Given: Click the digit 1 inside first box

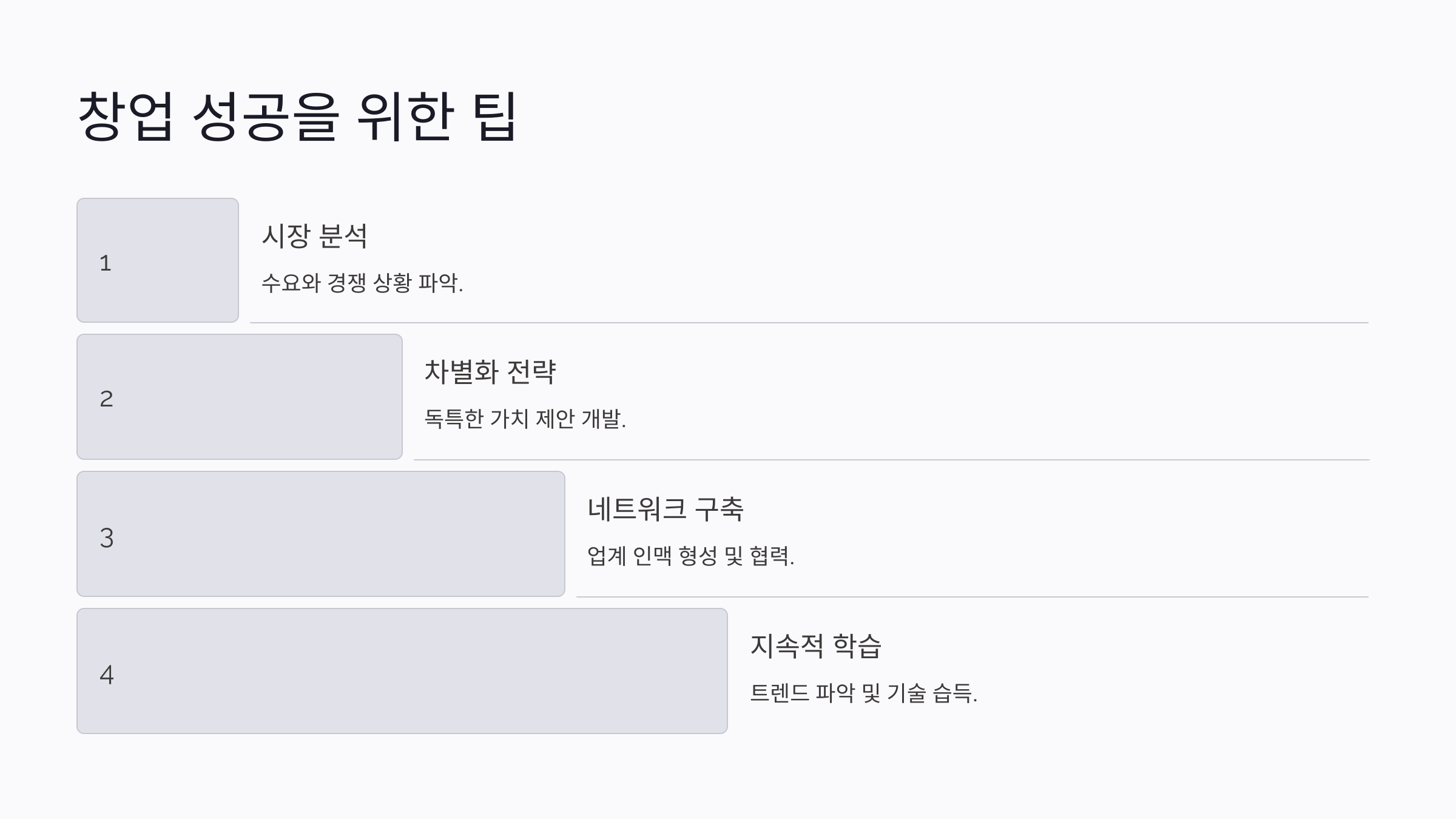Looking at the screenshot, I should 106,263.
